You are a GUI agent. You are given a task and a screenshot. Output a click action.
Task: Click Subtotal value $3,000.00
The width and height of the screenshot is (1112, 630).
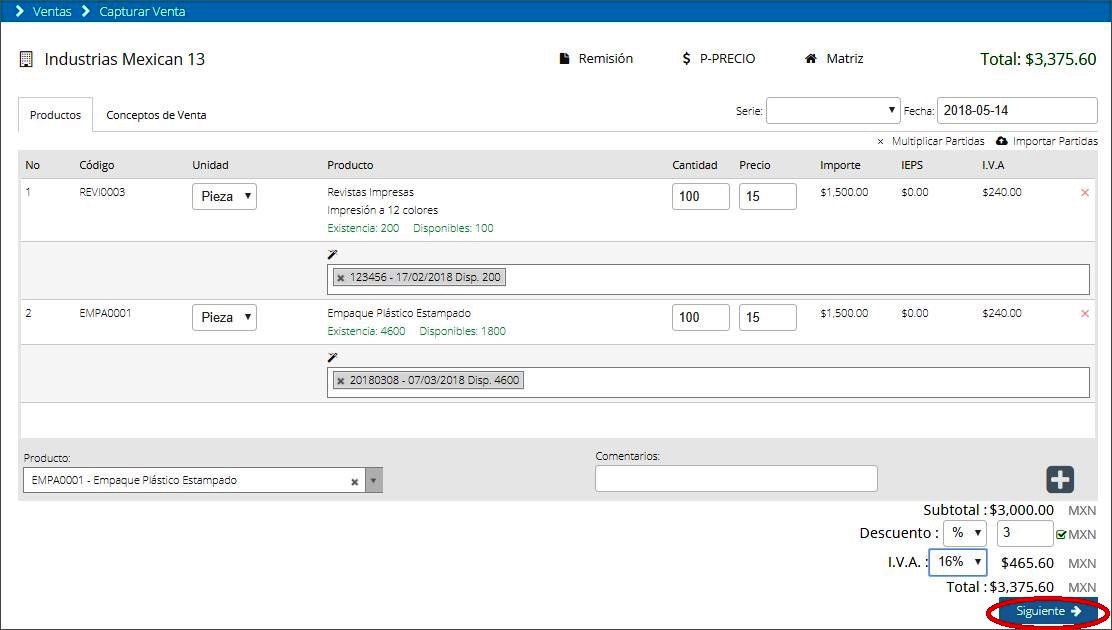(1021, 510)
